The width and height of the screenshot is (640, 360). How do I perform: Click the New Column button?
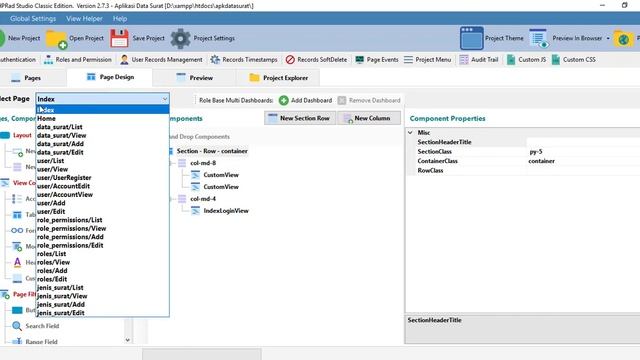[369, 118]
